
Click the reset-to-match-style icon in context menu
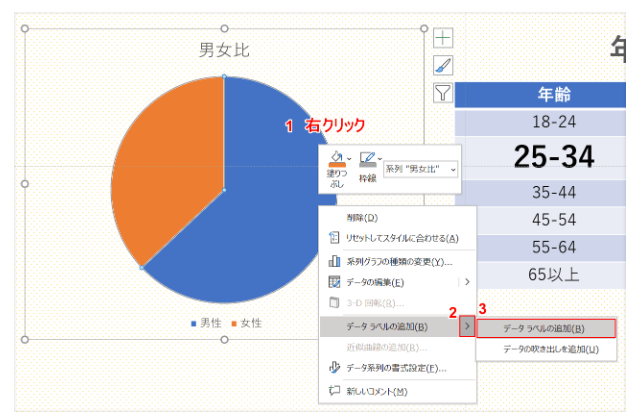[335, 238]
